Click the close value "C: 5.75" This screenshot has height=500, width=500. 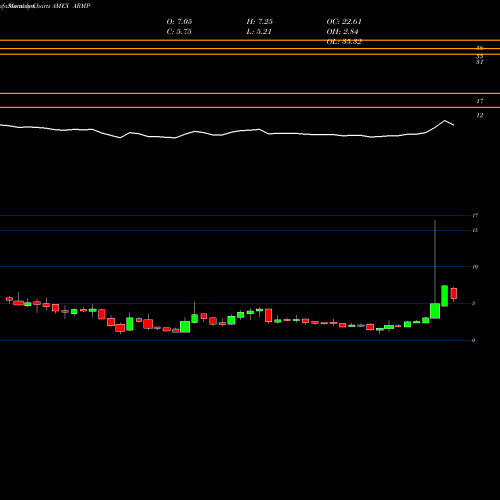tap(179, 32)
